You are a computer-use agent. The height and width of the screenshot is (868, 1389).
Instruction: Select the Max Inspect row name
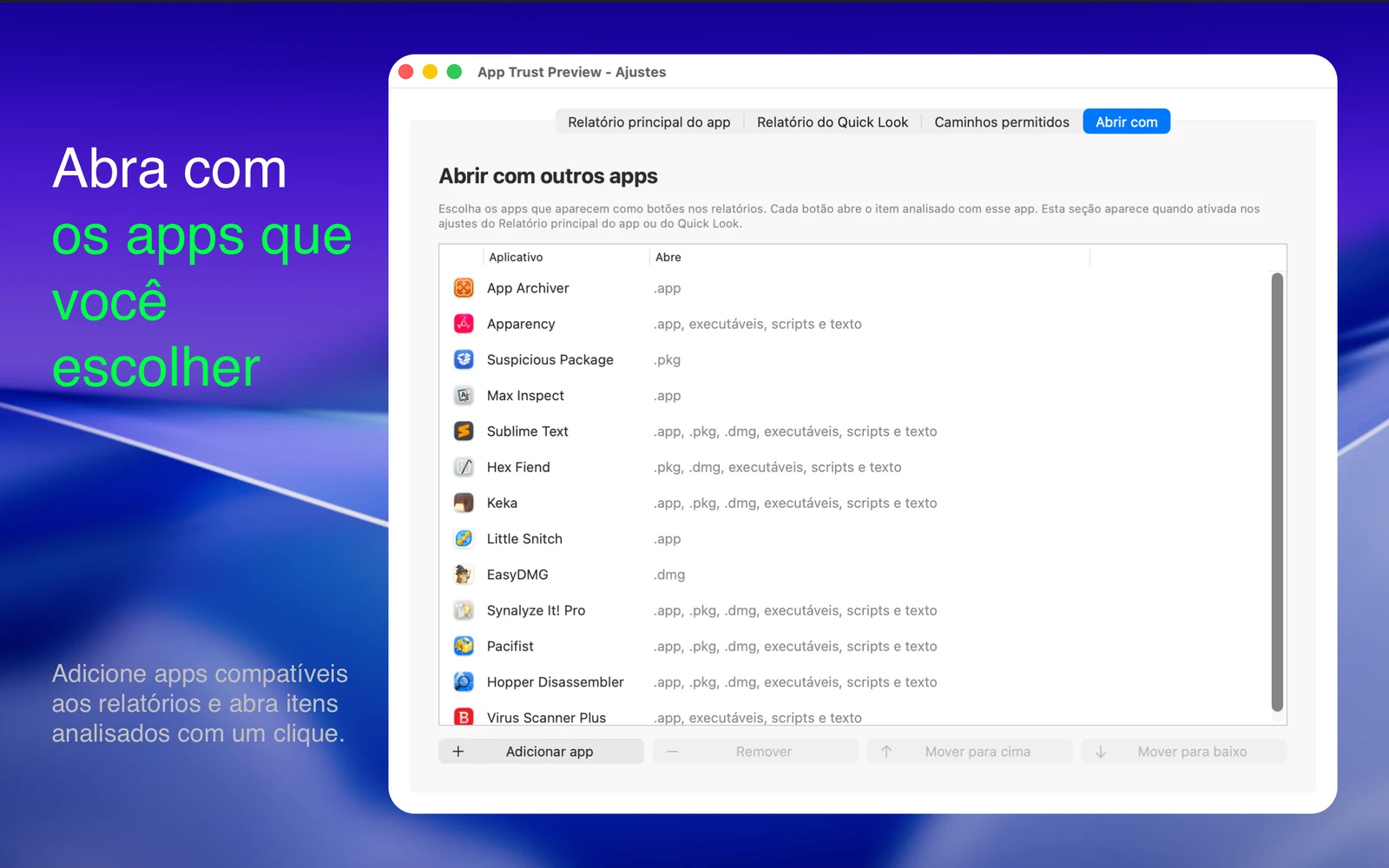click(x=525, y=395)
